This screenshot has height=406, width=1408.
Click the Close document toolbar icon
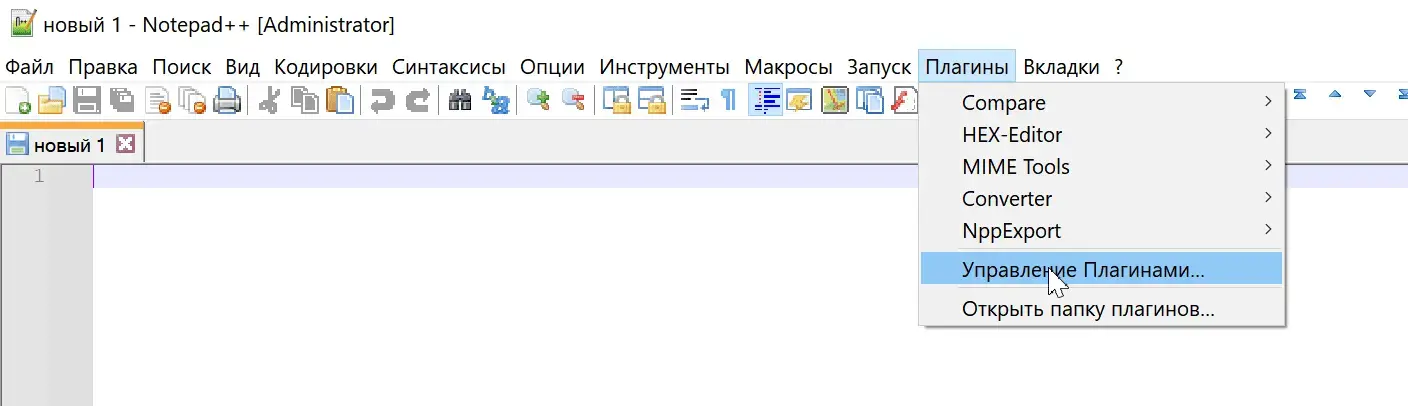[158, 99]
